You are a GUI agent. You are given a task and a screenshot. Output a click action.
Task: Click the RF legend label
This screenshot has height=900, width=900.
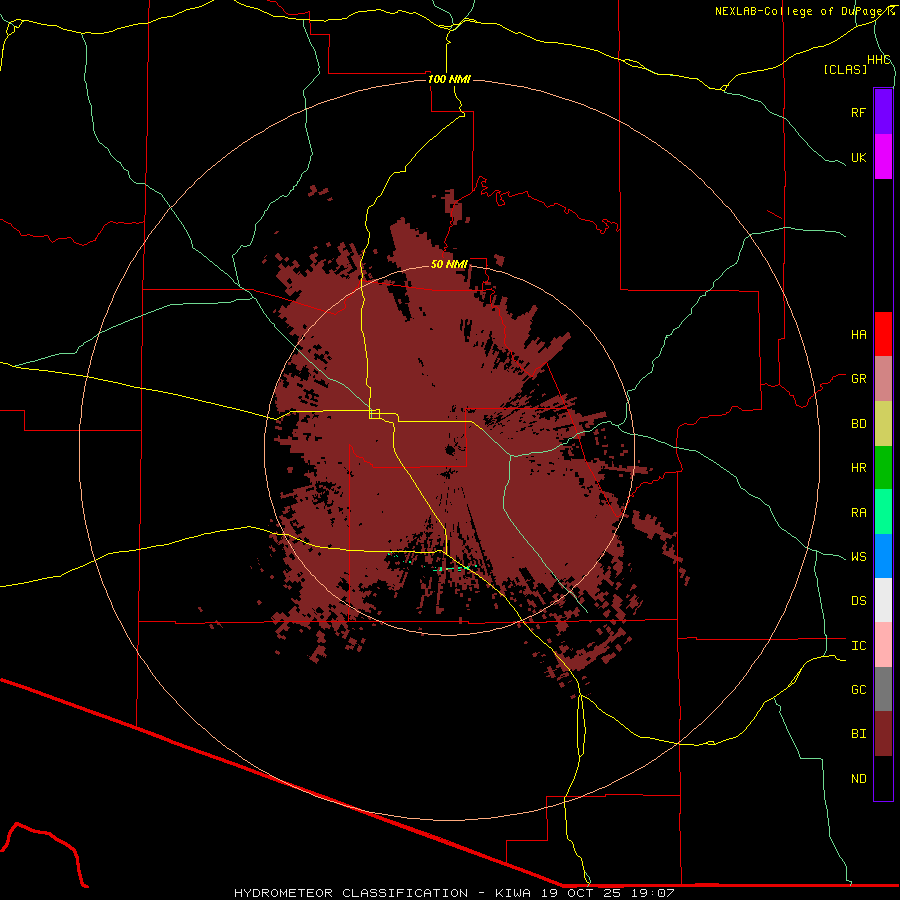[858, 112]
